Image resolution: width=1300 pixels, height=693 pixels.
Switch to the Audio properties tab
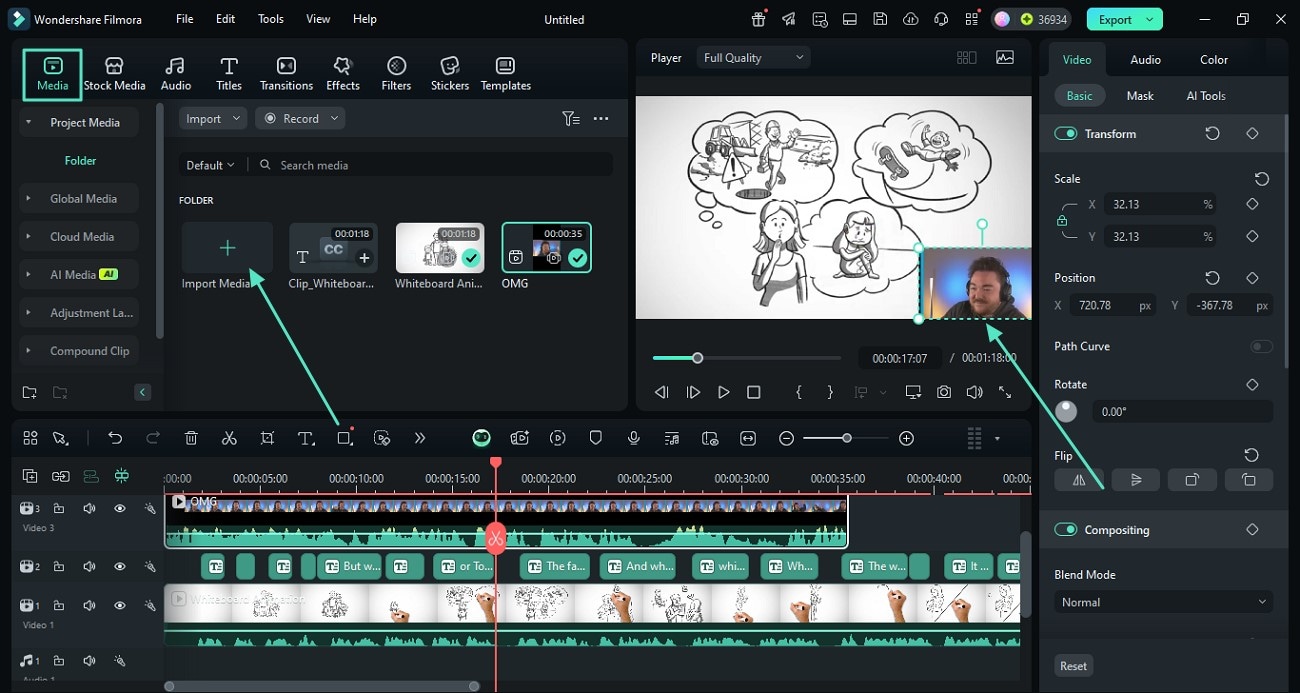[x=1145, y=59]
